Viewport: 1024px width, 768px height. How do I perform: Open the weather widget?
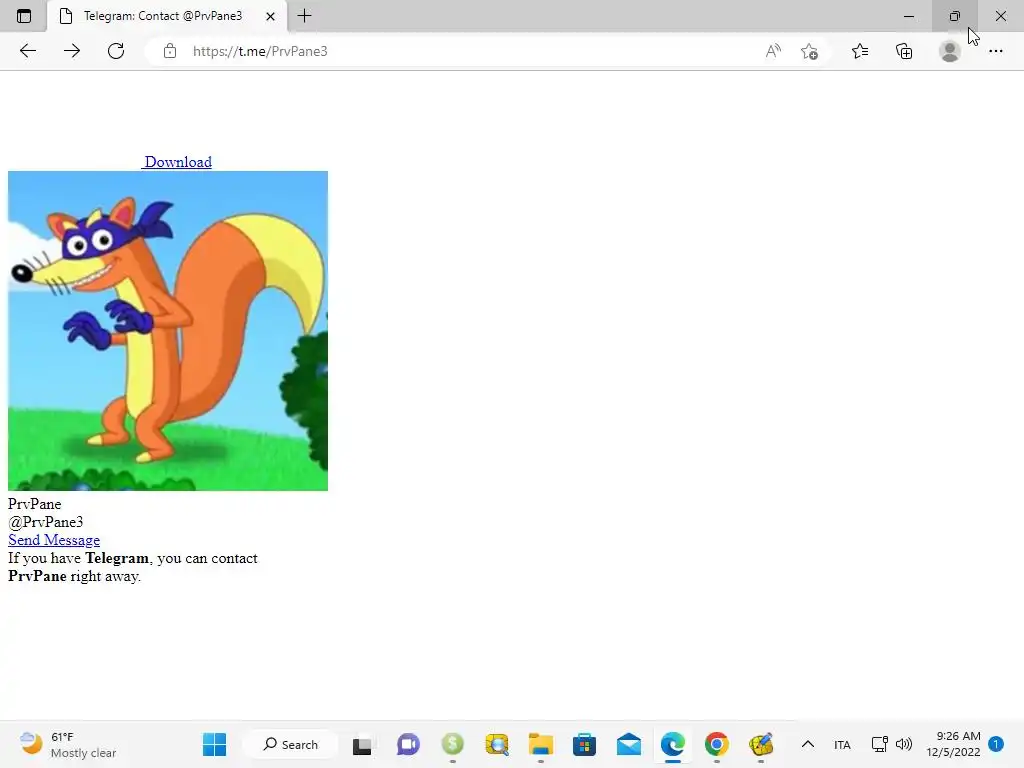pos(67,744)
